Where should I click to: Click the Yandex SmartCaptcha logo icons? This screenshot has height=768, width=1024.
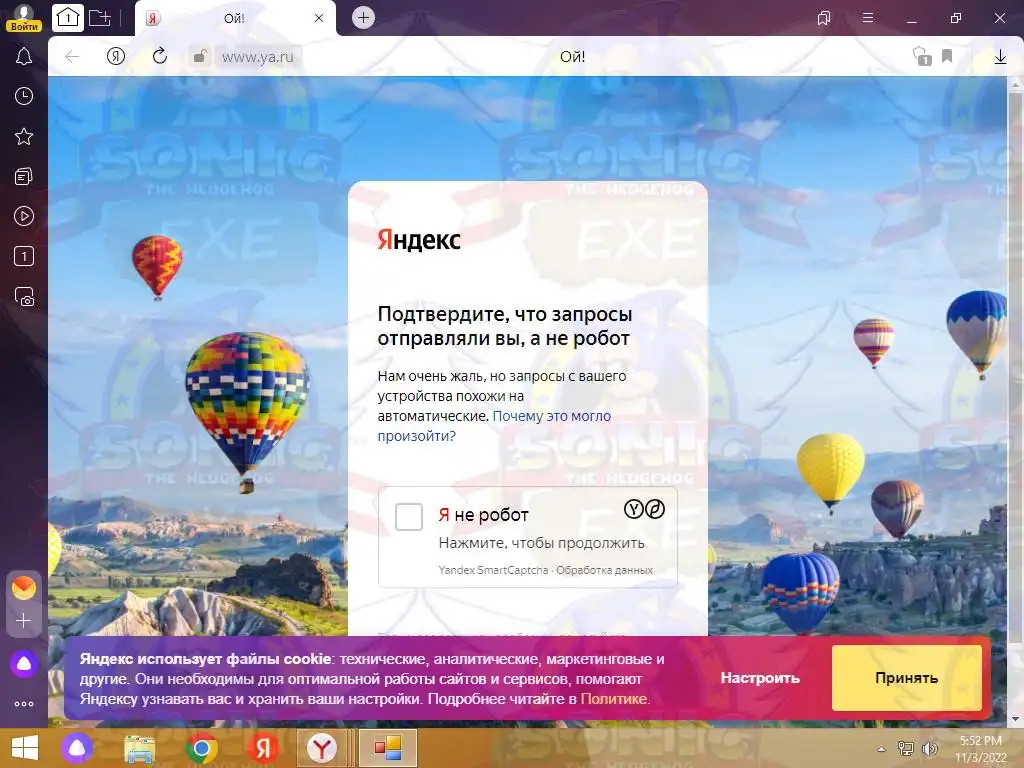645,509
